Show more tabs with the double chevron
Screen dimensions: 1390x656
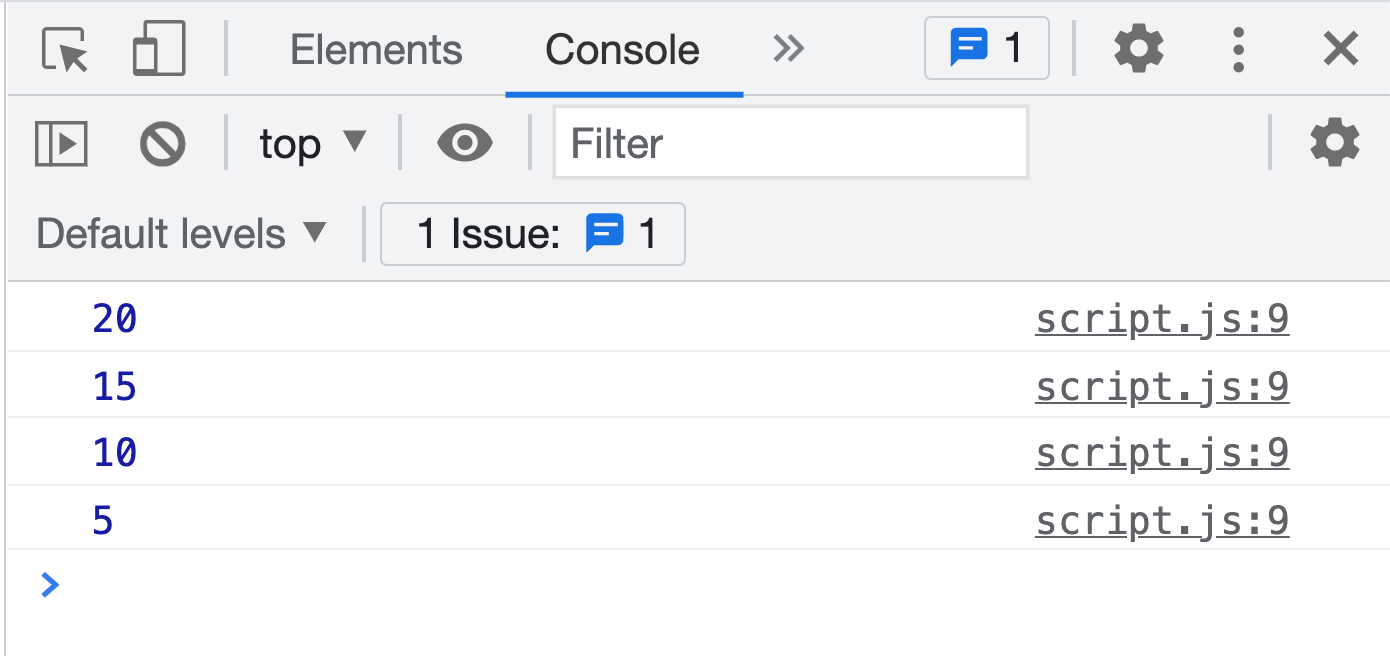coord(788,48)
